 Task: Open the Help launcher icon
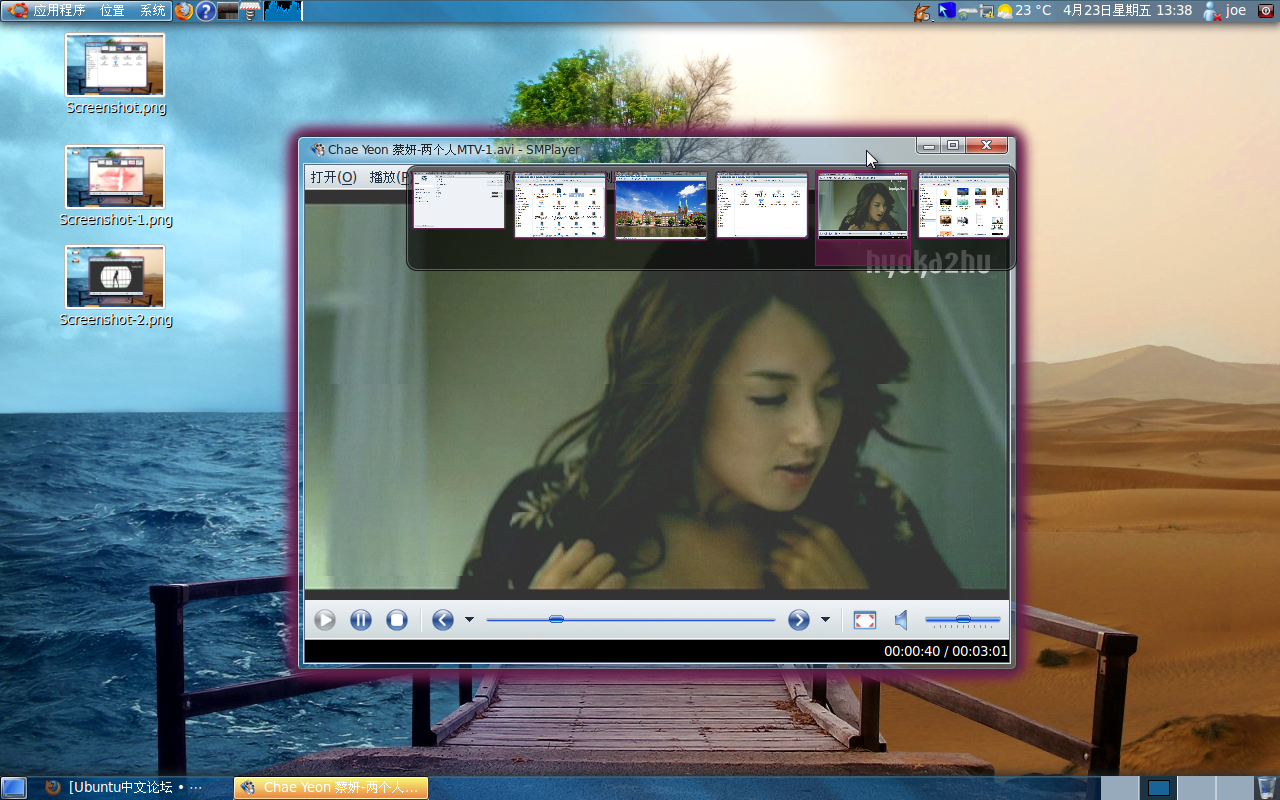tap(206, 11)
